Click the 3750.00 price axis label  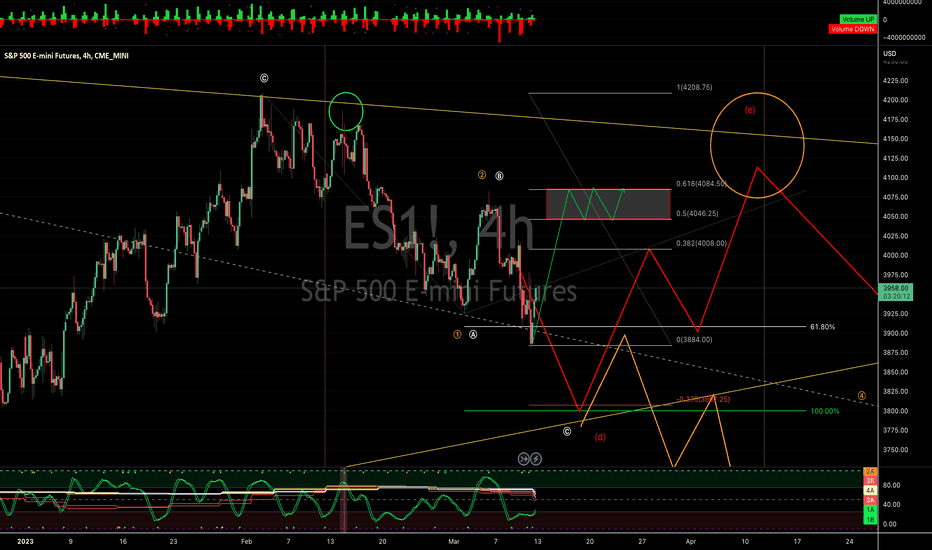896,450
